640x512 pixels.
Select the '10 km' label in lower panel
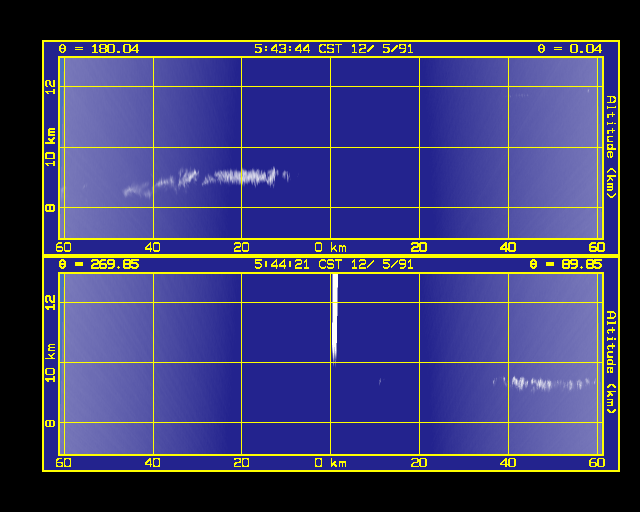tap(50, 363)
